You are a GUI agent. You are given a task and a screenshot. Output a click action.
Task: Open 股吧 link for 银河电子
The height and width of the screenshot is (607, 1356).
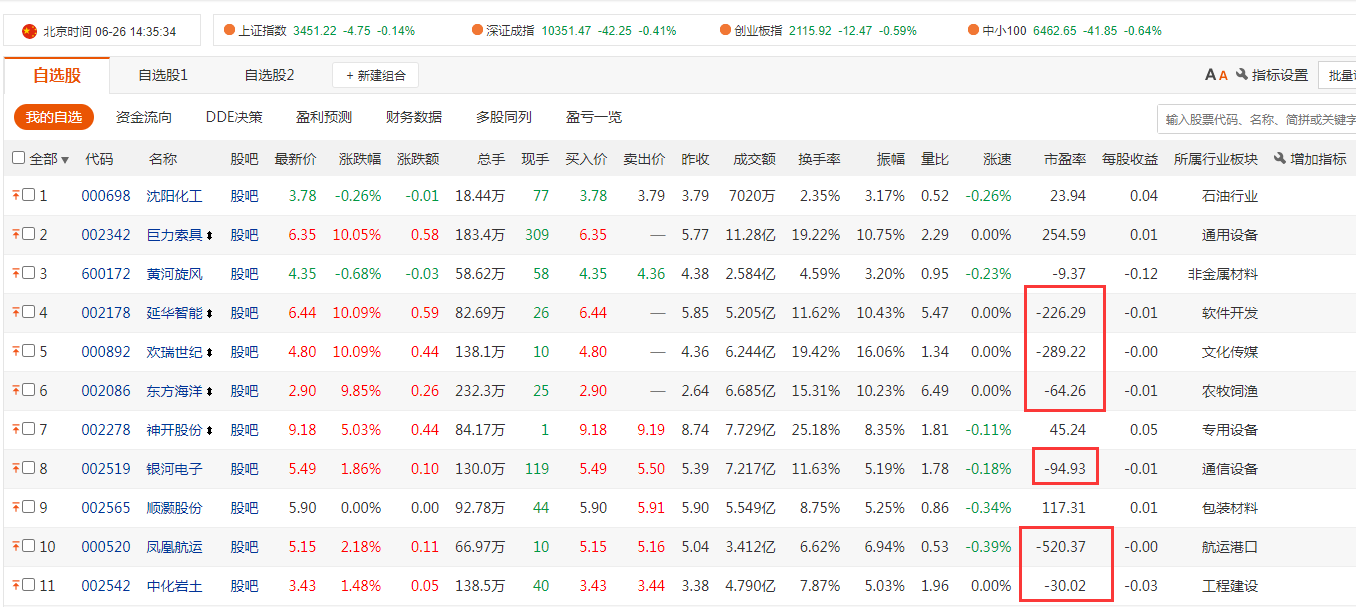coord(244,469)
